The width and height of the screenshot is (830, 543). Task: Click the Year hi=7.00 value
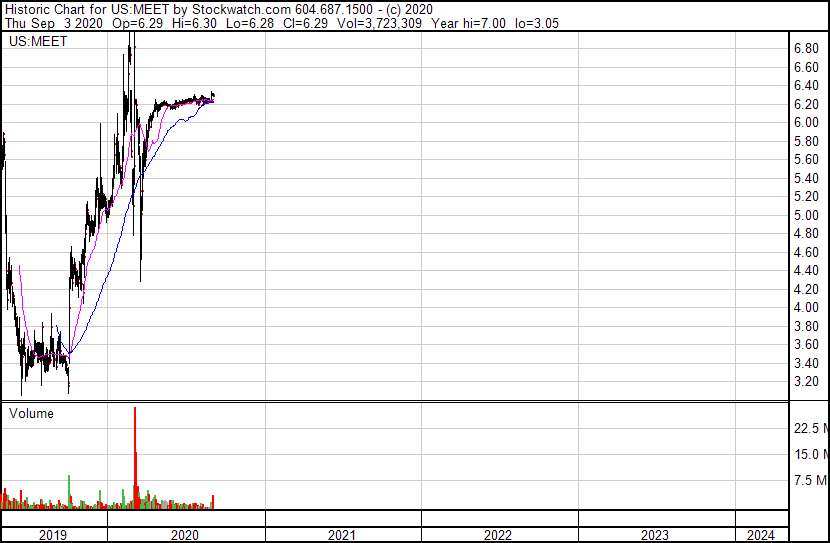468,23
